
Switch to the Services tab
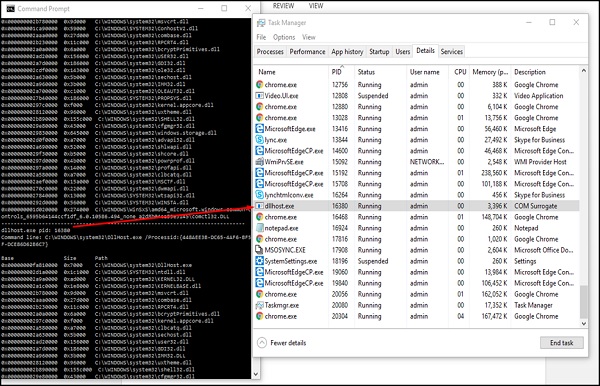[452, 52]
